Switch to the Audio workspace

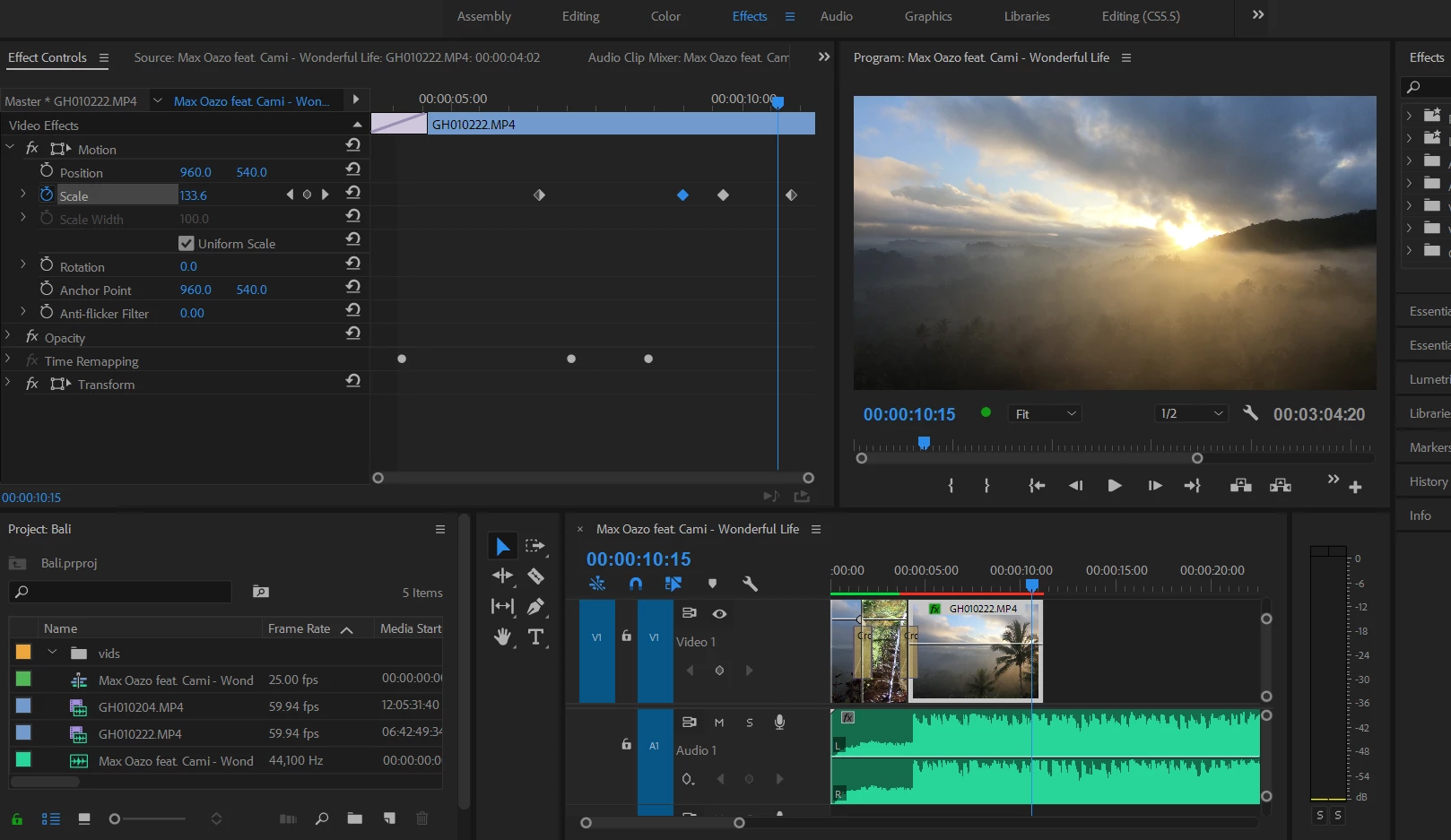click(836, 16)
